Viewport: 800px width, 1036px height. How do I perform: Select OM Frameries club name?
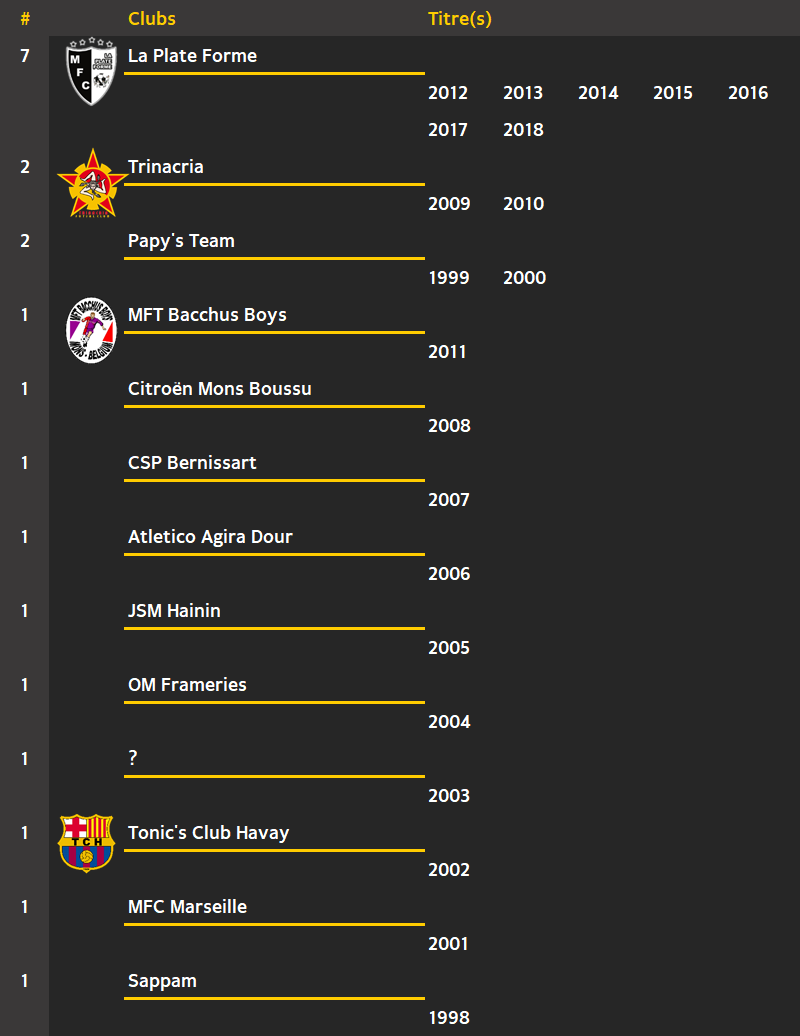tap(187, 684)
